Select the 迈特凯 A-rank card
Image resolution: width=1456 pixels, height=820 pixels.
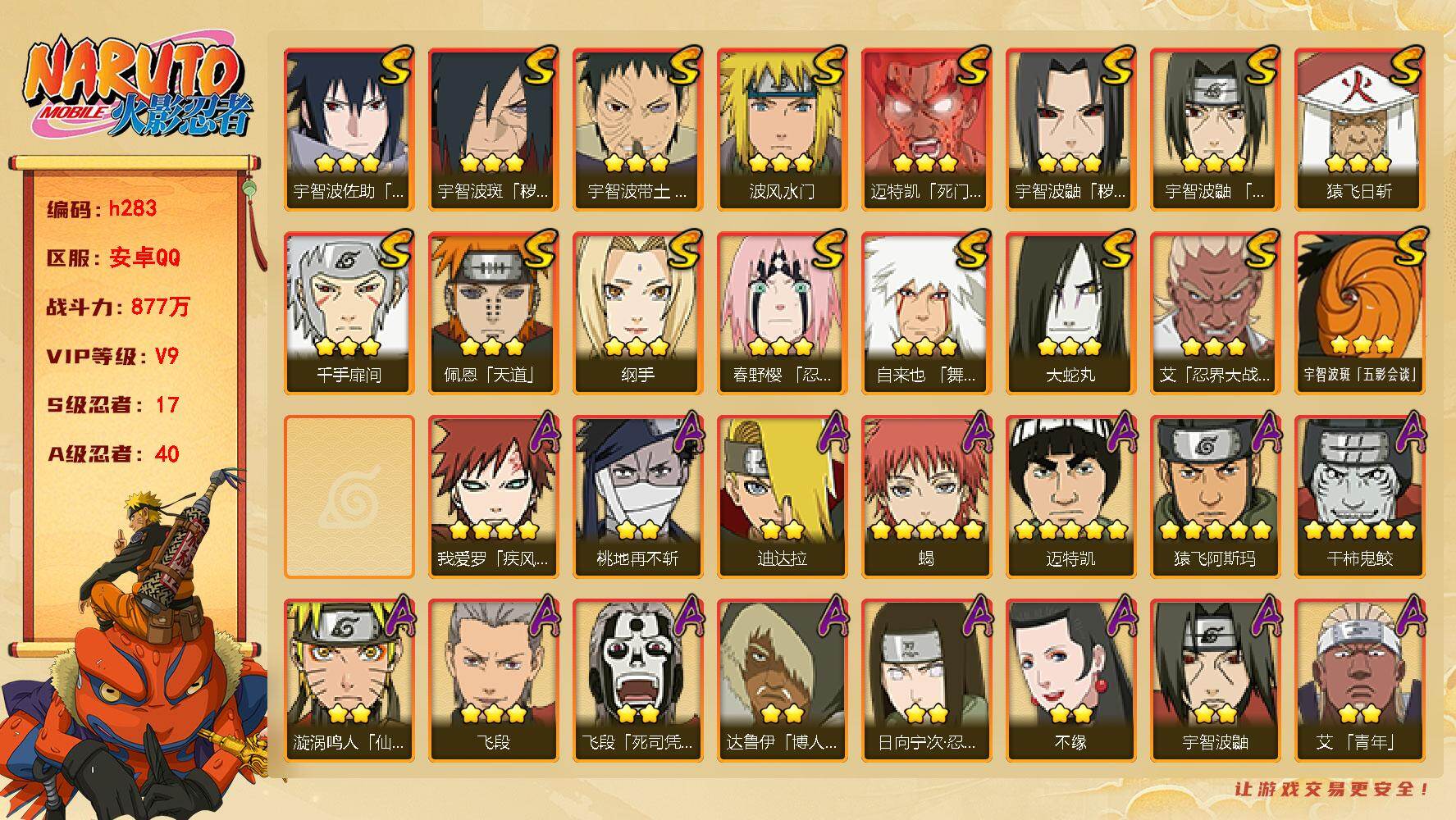[1070, 496]
